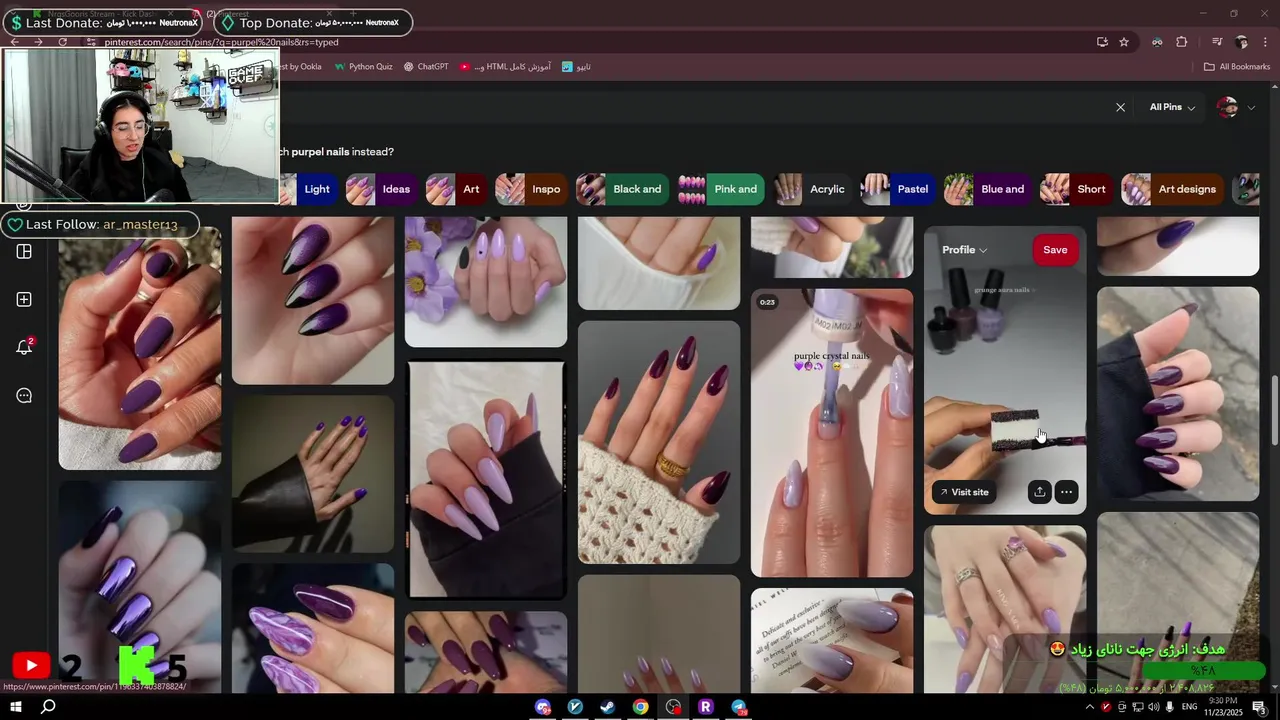Screen dimensions: 1280x720
Task: Click Visit site on hovered pin
Action: click(964, 492)
